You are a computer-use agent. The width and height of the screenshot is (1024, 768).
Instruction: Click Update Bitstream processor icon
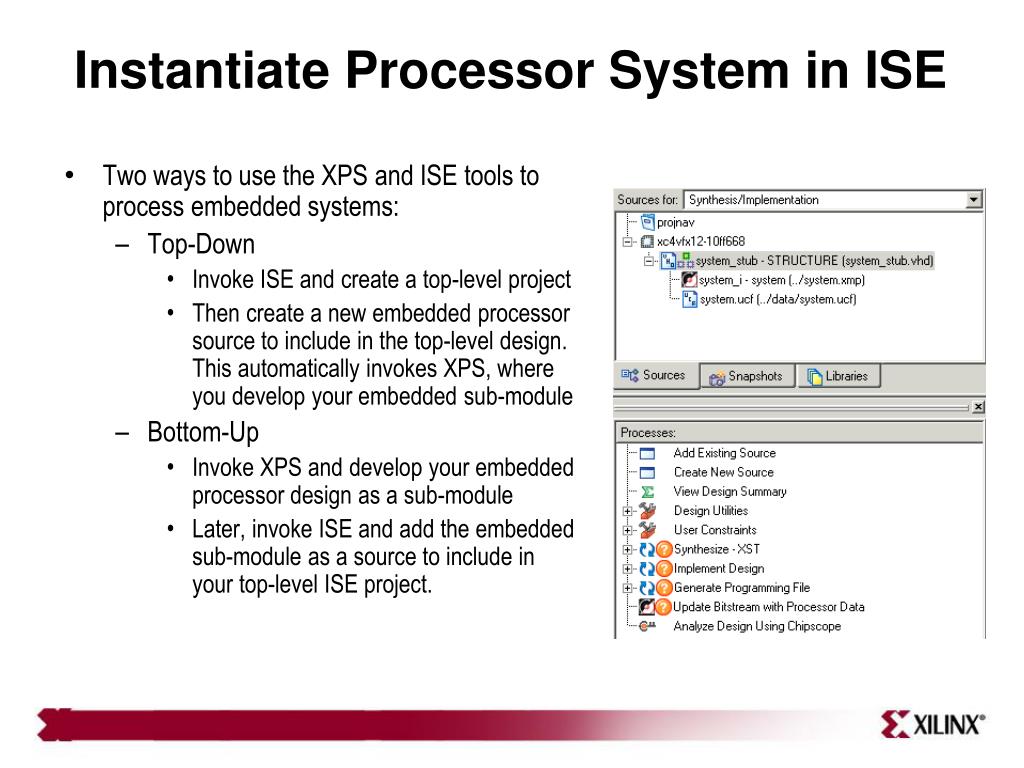point(647,607)
